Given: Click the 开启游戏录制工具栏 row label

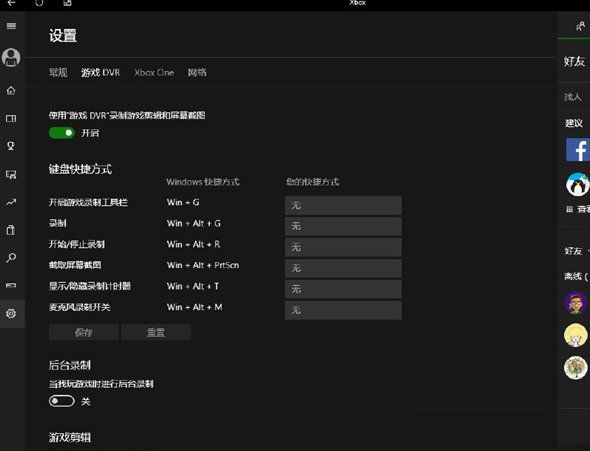Looking at the screenshot, I should click(x=88, y=202).
